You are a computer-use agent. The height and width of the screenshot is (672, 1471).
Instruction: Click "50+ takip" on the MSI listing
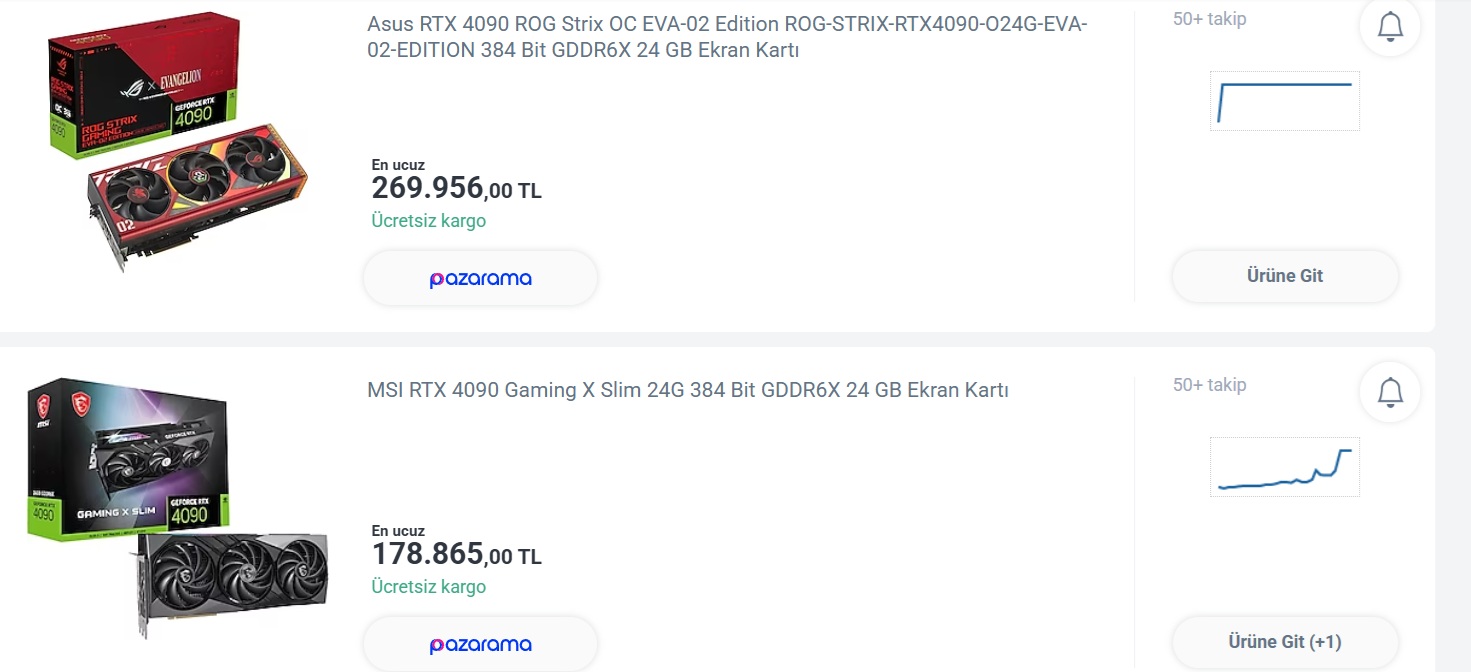pos(1209,385)
